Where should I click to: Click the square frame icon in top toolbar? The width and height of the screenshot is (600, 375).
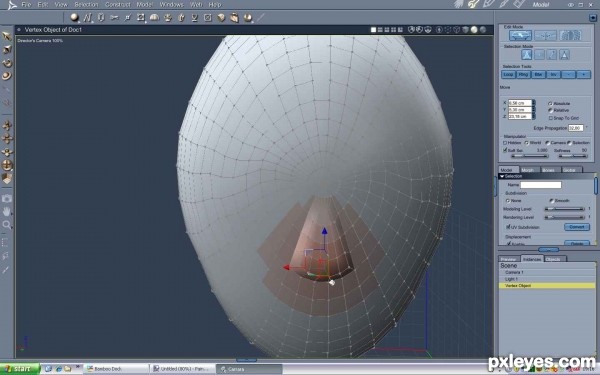[208, 18]
